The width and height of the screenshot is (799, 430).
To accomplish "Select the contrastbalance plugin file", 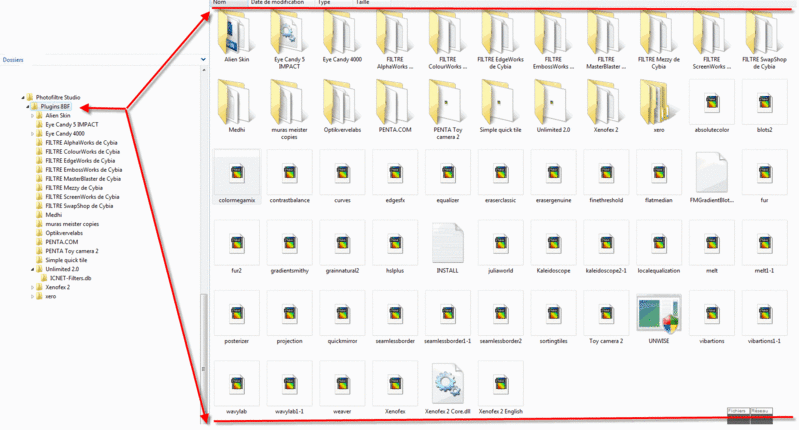I will [289, 173].
